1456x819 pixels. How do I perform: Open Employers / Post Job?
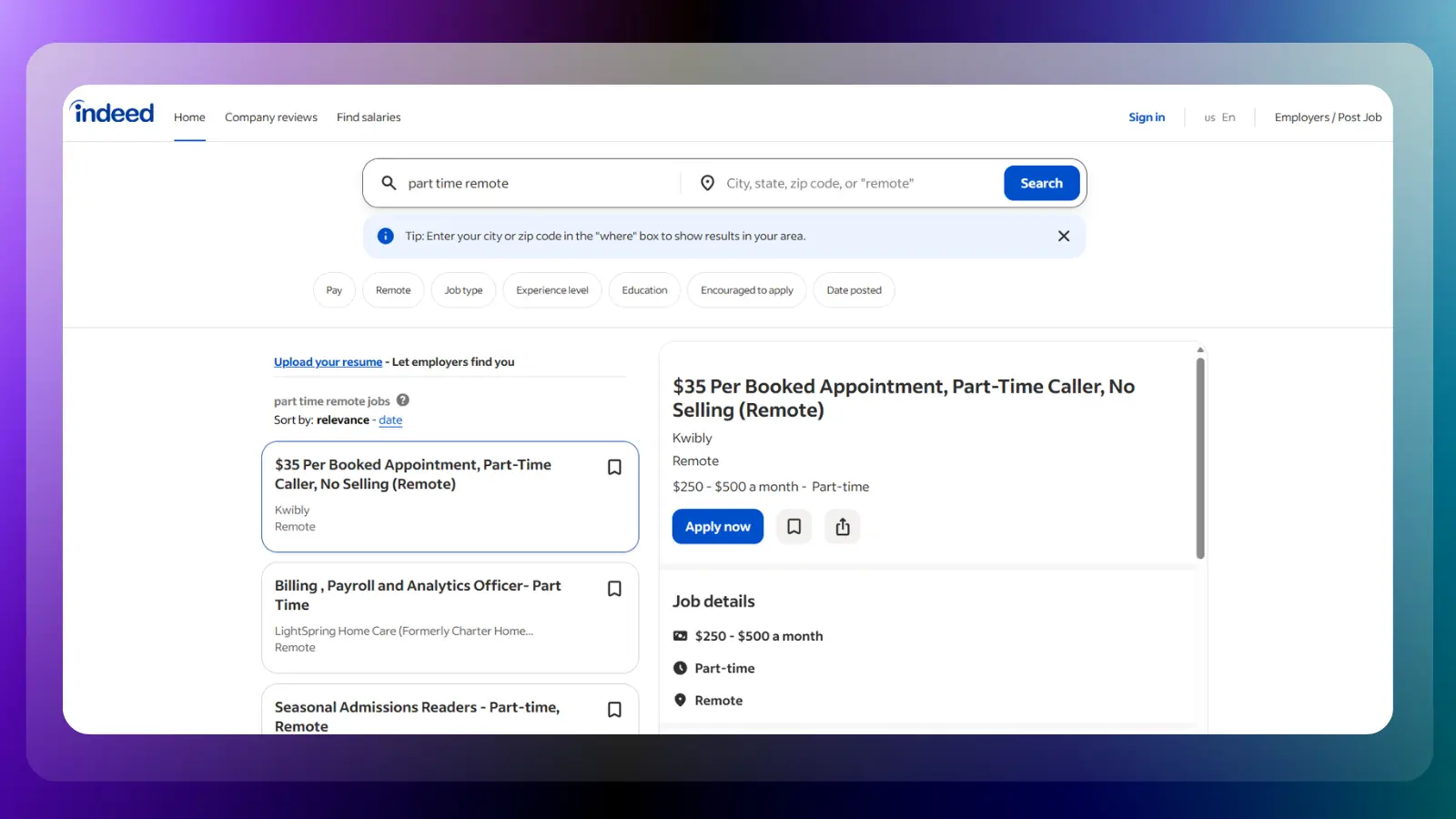pos(1328,117)
